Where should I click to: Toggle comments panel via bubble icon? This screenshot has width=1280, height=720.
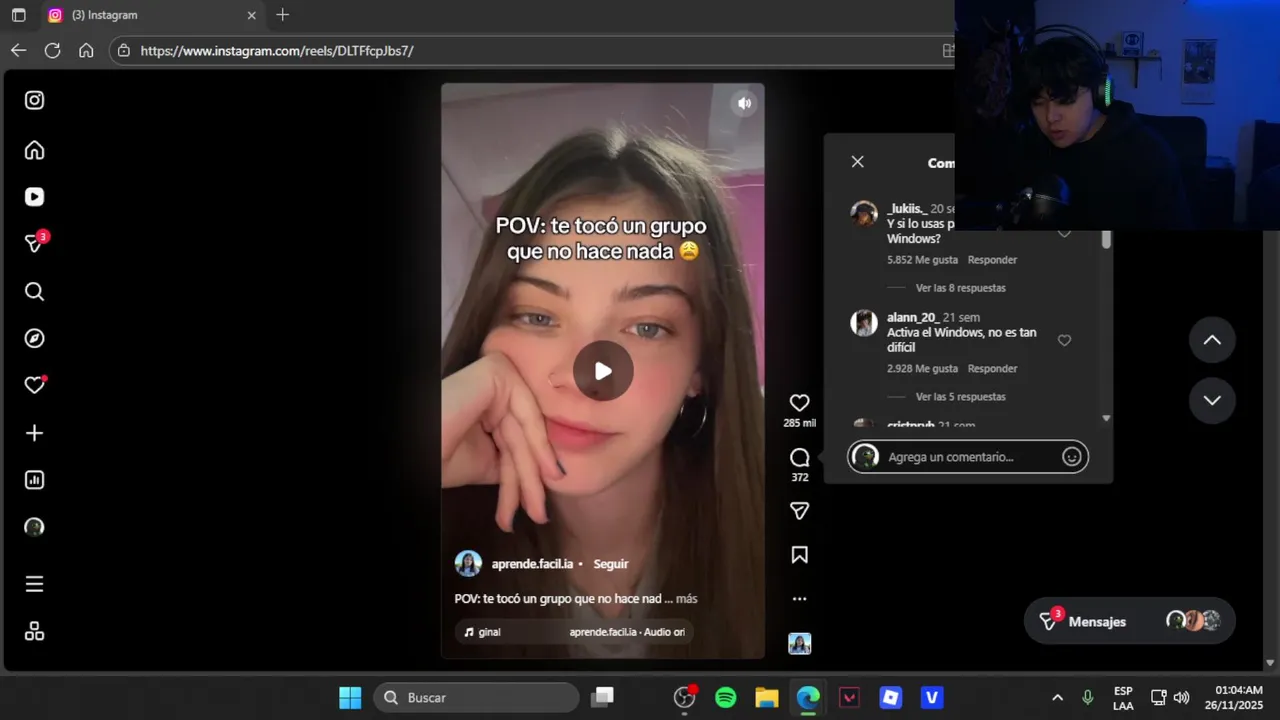799,457
